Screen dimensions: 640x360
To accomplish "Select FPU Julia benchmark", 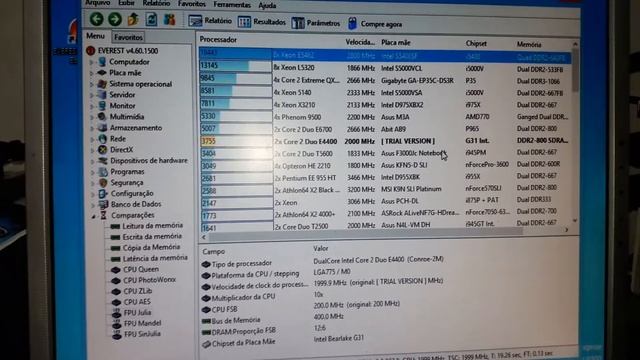I will tap(138, 313).
